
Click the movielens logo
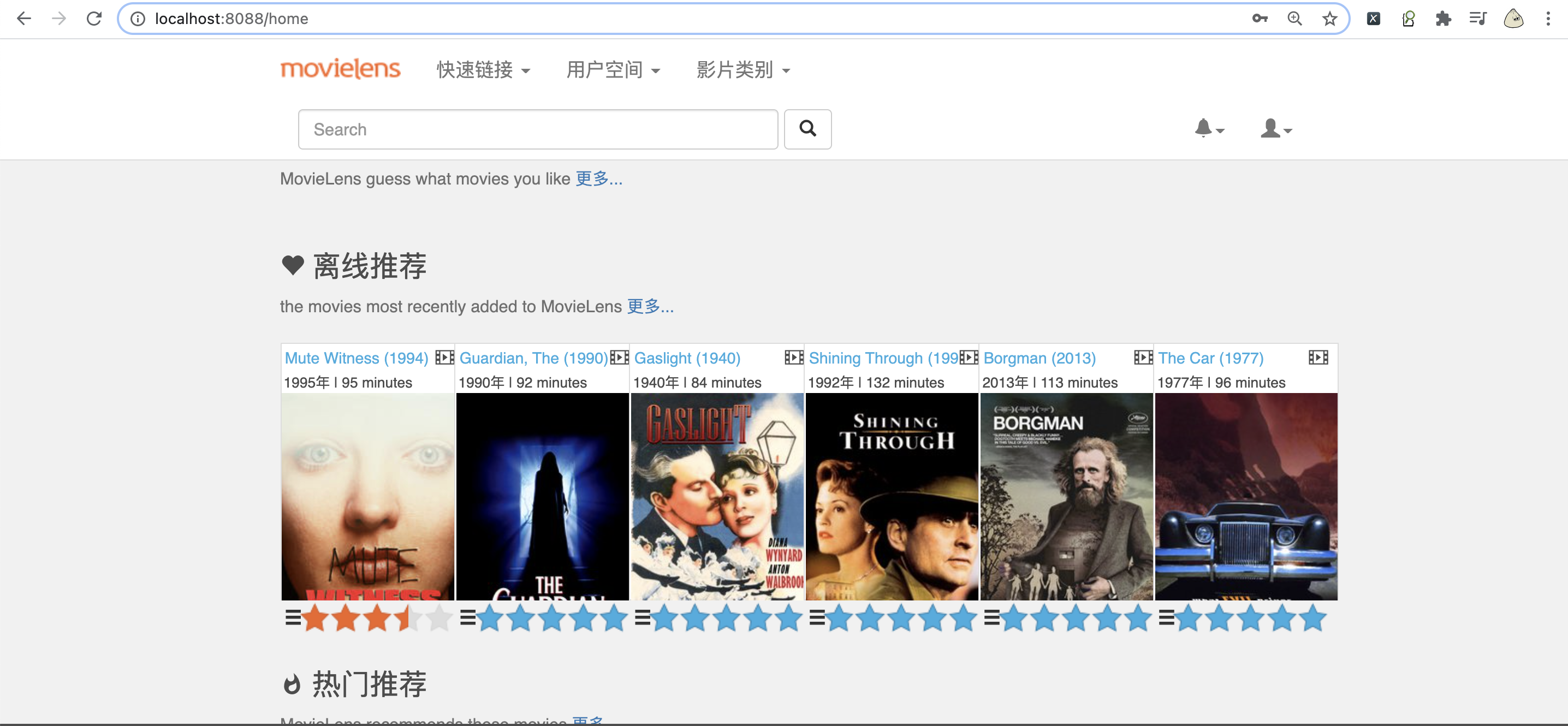click(340, 69)
